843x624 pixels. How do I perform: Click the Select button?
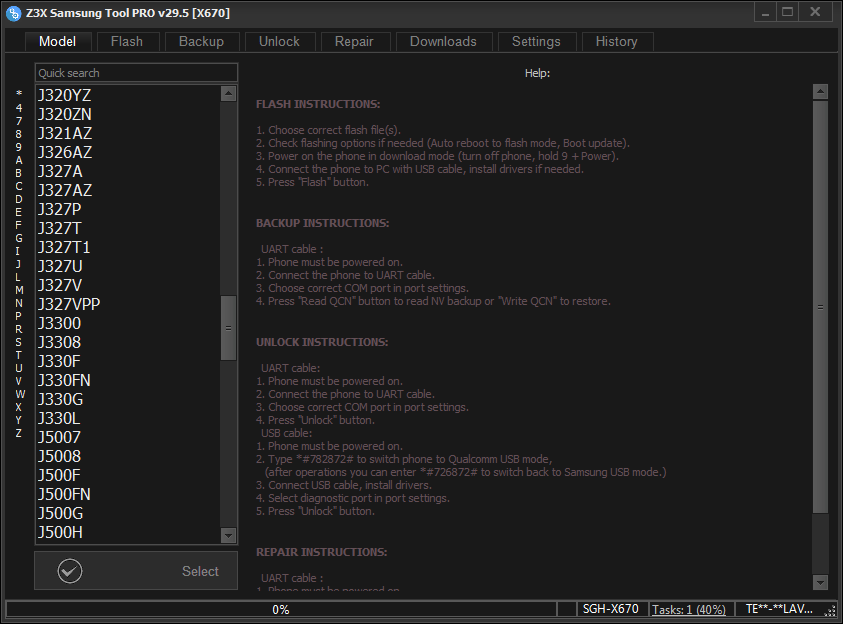coord(136,571)
